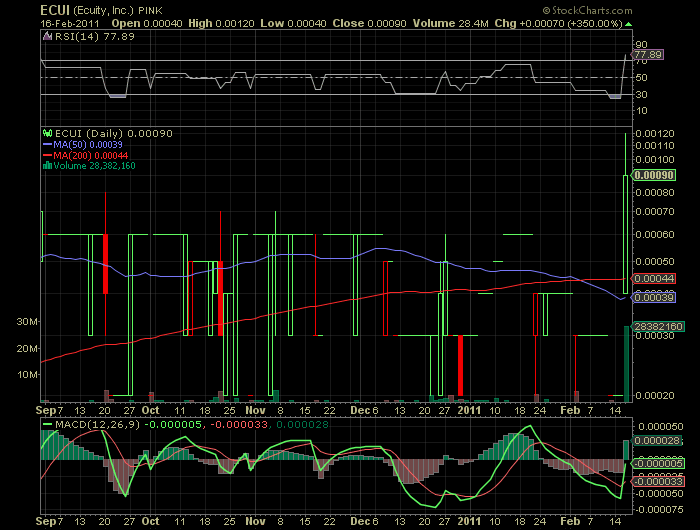Screen dimensions: 700x530
Task: Click the green -0.000005 MACD legend value
Action: (175, 424)
